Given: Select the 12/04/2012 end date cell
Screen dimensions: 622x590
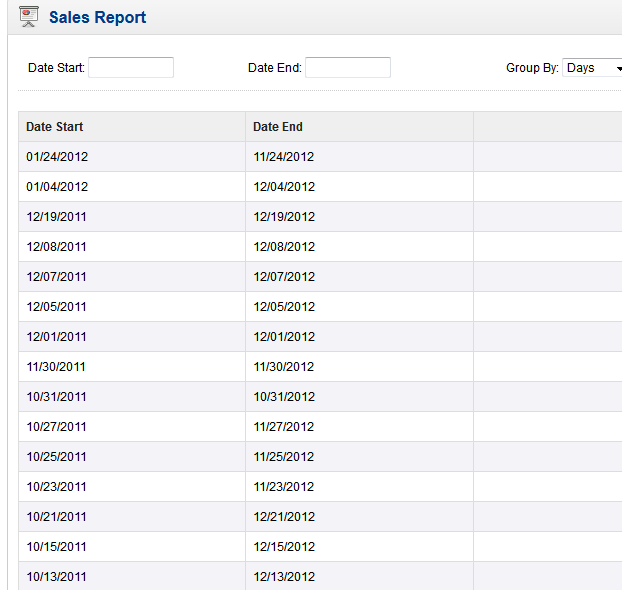Looking at the screenshot, I should click(x=359, y=187).
